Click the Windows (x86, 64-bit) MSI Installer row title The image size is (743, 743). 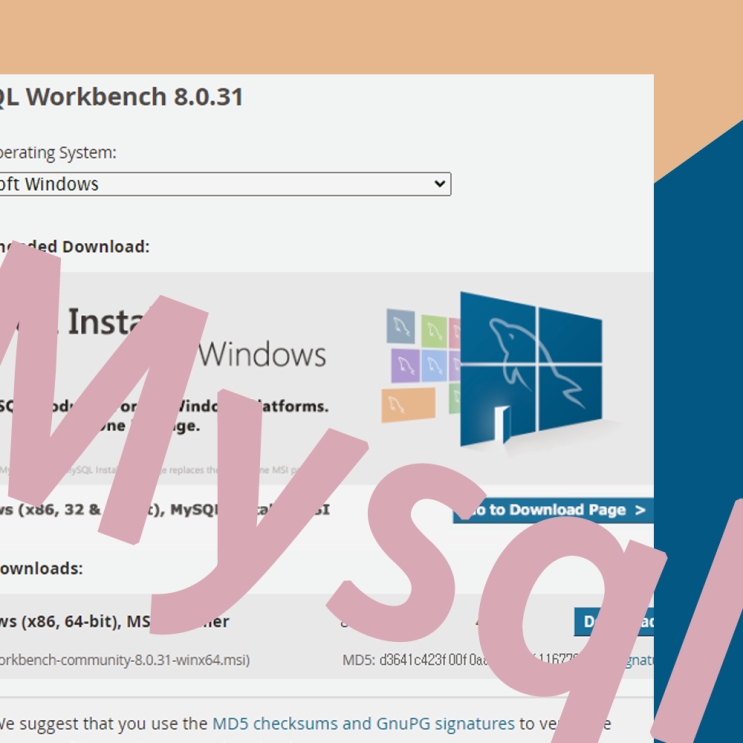114,622
